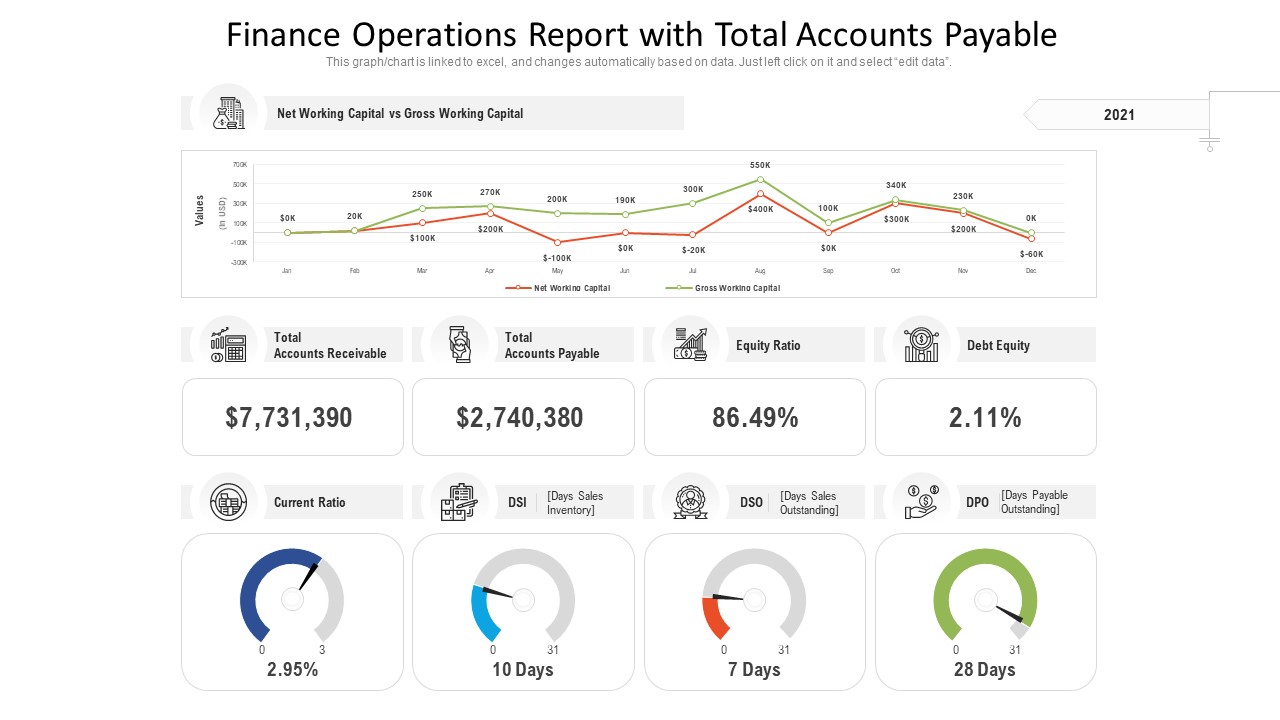Image resolution: width=1280 pixels, height=720 pixels.
Task: Click the $-20K Jul data label
Action: [694, 250]
